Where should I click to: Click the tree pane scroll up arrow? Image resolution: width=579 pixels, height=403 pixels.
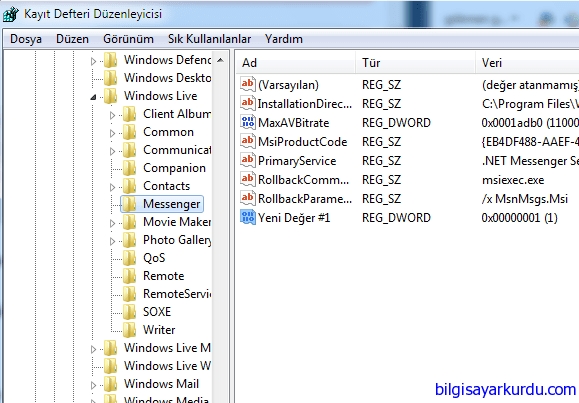click(x=220, y=60)
